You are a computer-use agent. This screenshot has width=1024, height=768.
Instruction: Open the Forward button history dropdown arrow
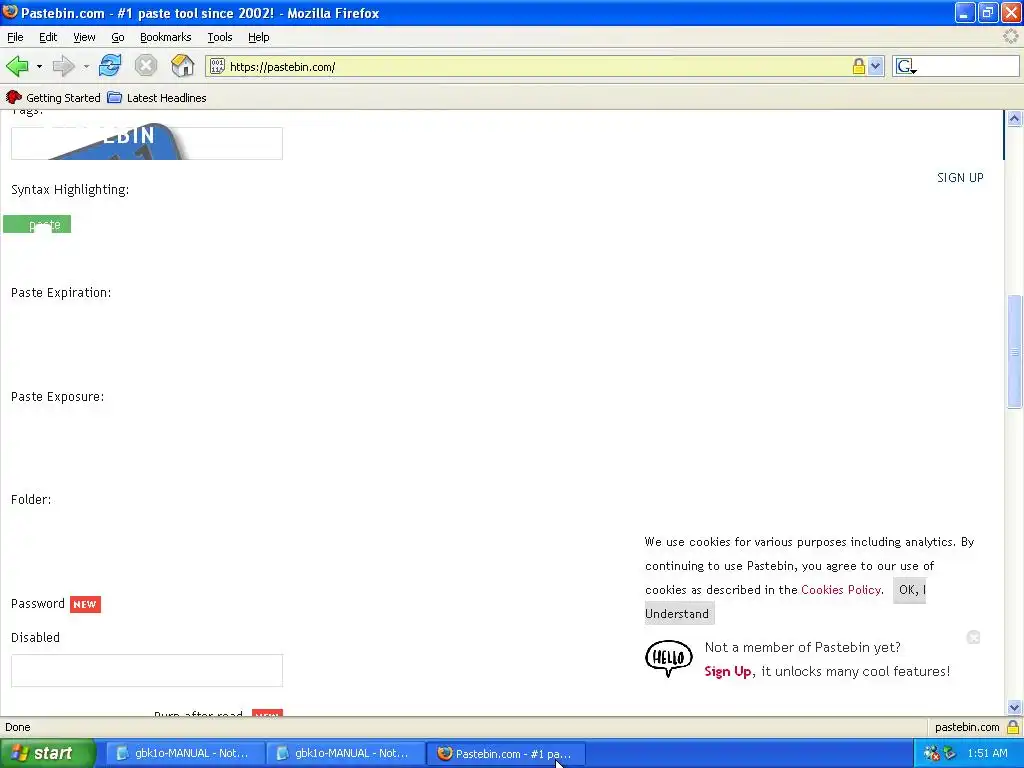click(86, 67)
